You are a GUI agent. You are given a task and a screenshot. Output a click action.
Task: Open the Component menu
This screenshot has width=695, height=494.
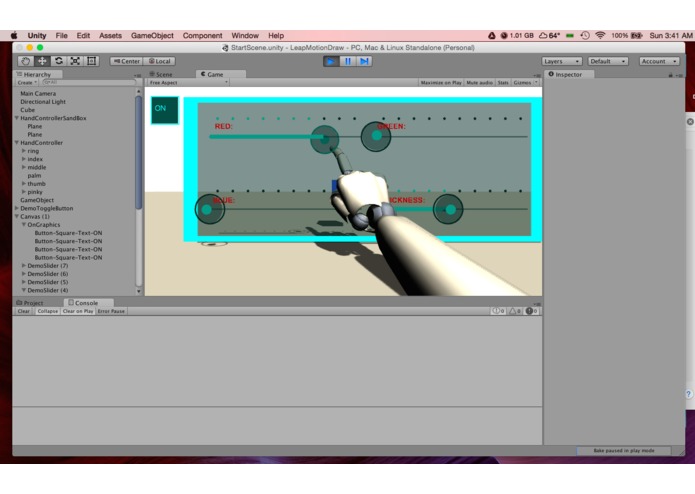pyautogui.click(x=203, y=35)
